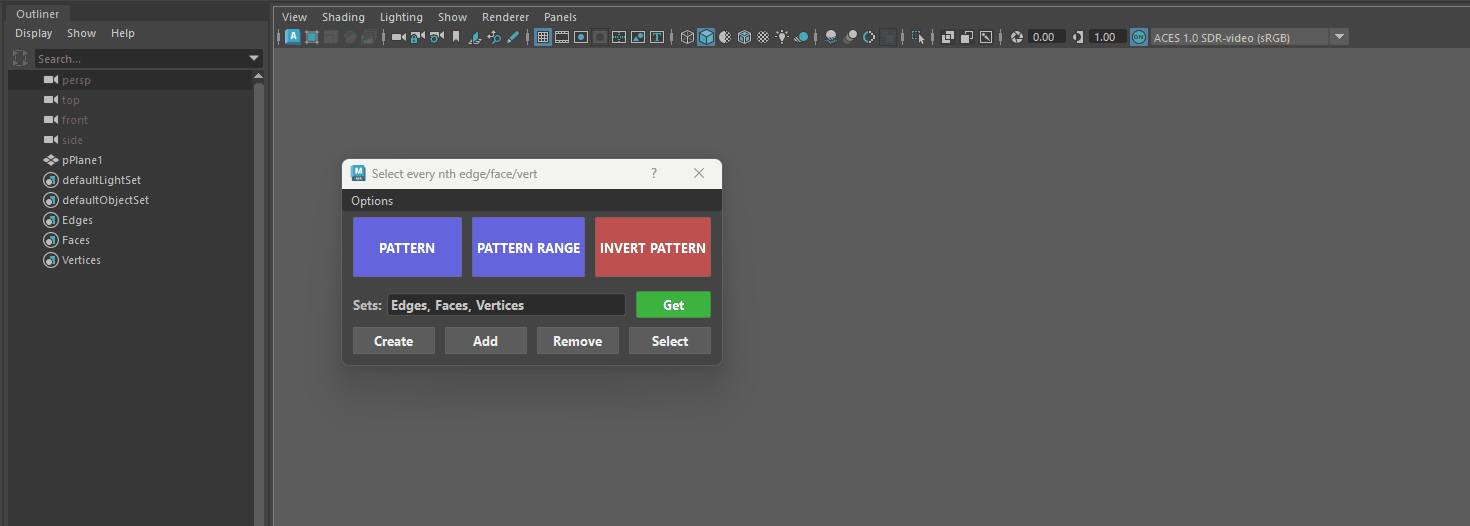Click the Multisample Anti-aliasing icon
Image resolution: width=1470 pixels, height=526 pixels.
click(869, 37)
